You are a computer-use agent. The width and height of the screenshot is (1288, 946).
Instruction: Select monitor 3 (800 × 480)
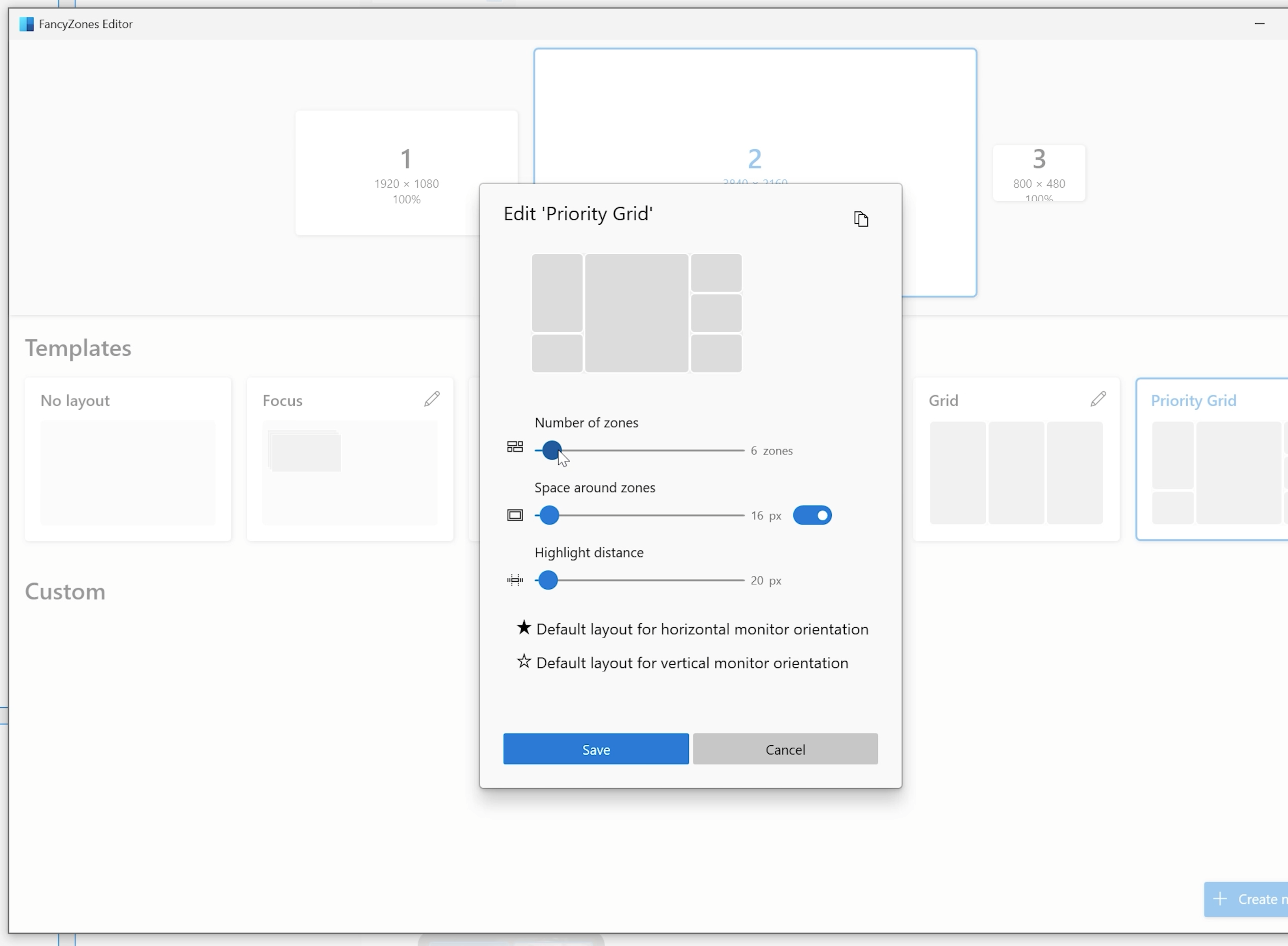coord(1039,173)
